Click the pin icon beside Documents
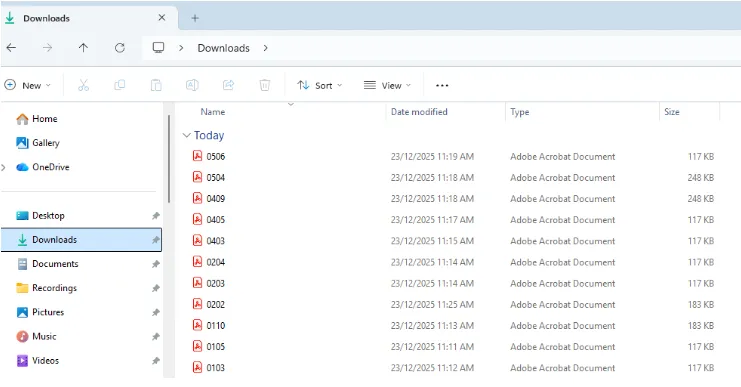 pyautogui.click(x=155, y=264)
